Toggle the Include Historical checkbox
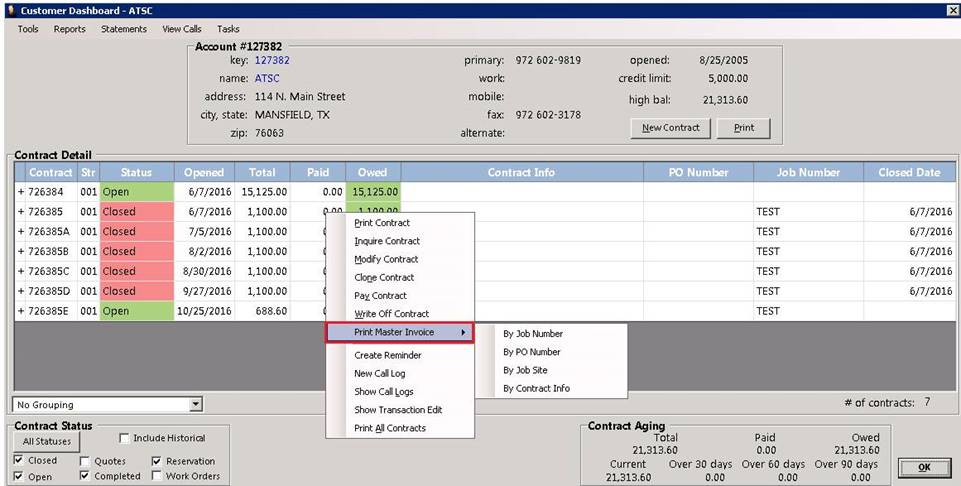This screenshot has width=961, height=486. pos(124,438)
